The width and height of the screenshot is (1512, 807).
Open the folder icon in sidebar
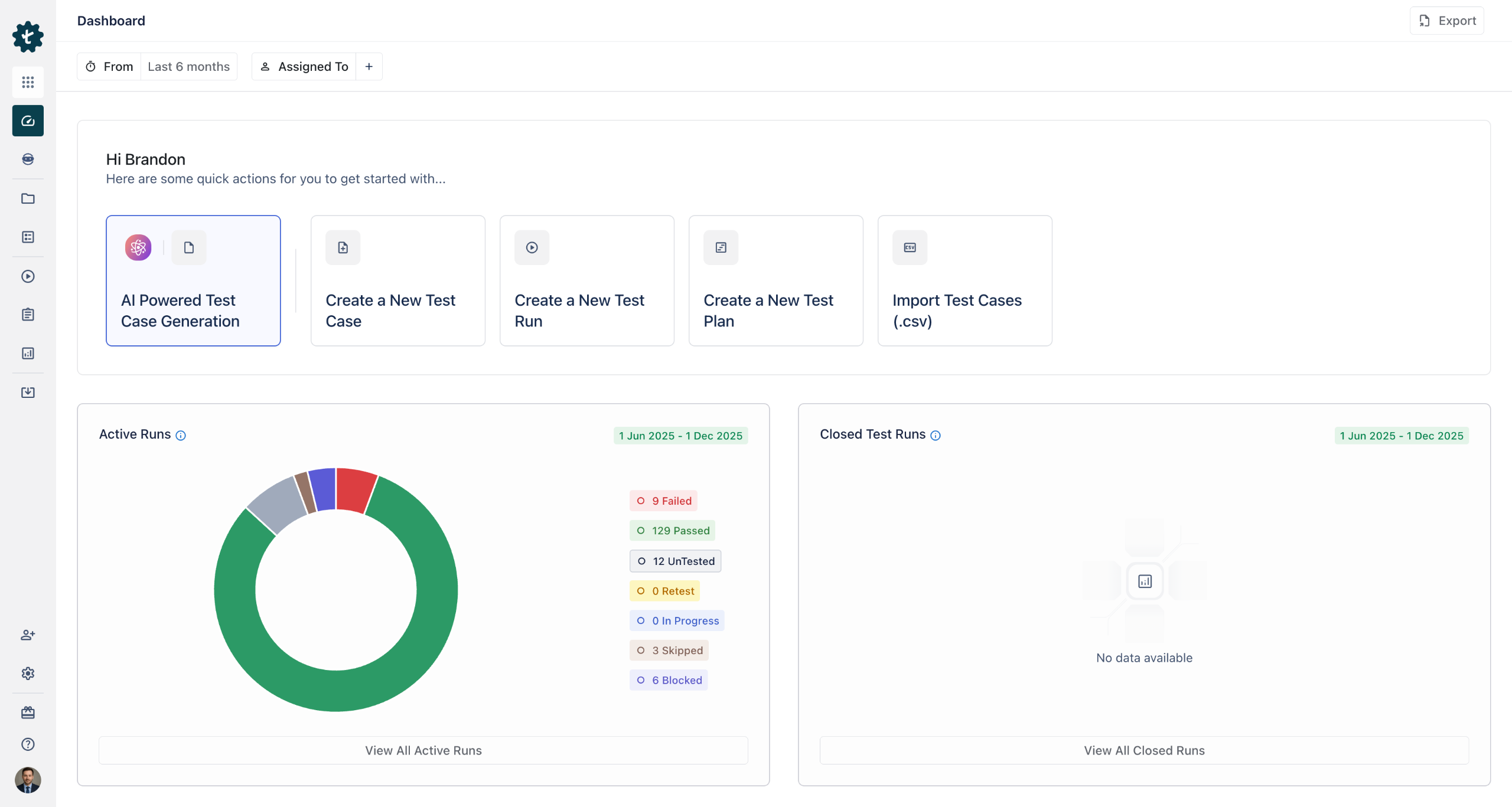(x=28, y=198)
